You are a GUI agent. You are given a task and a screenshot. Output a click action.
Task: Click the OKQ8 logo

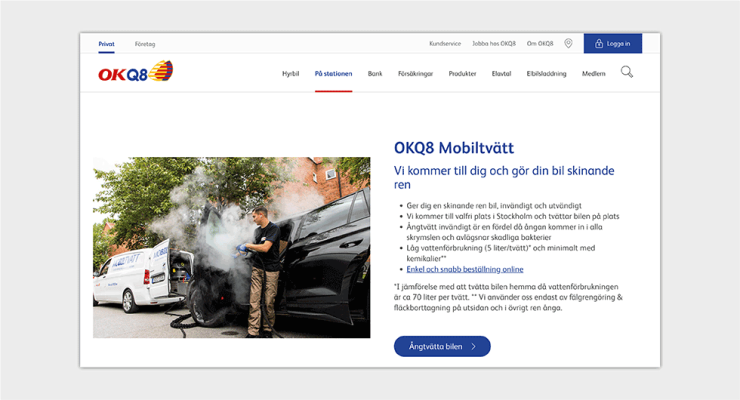coord(136,71)
